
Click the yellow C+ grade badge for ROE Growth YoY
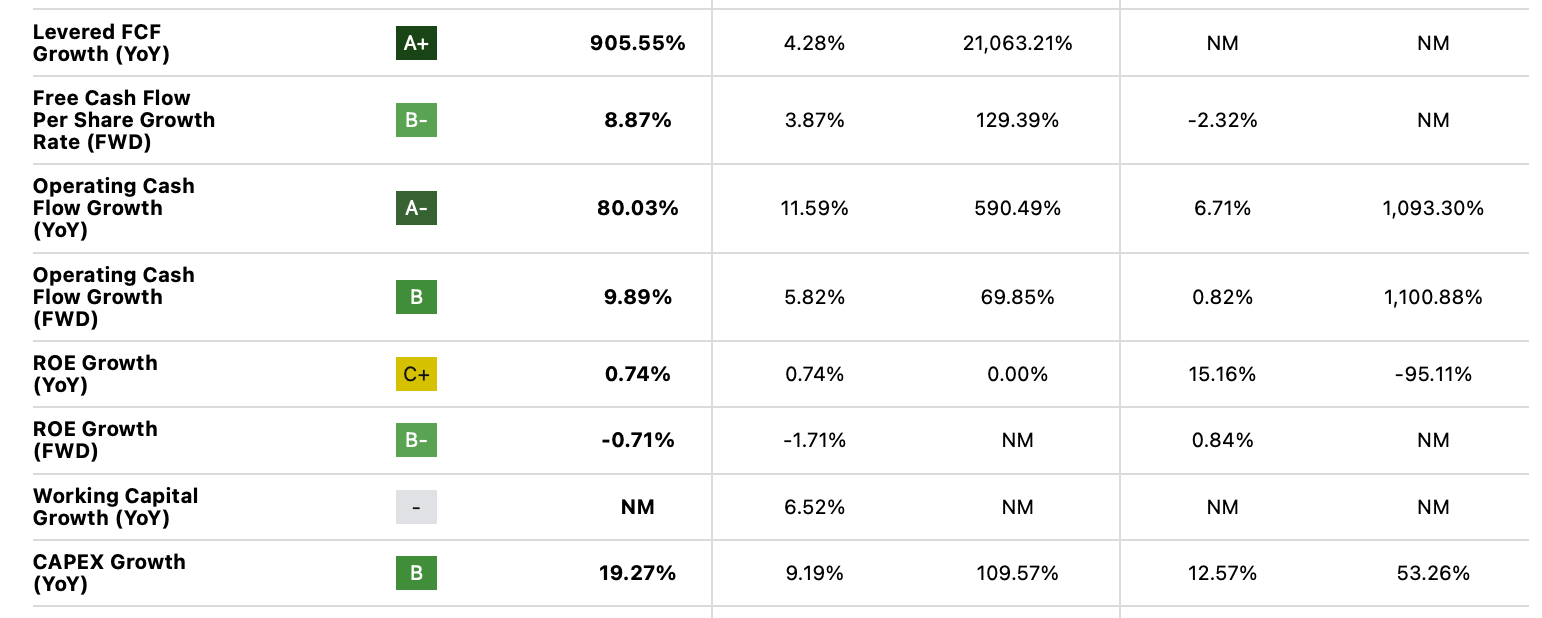[416, 374]
